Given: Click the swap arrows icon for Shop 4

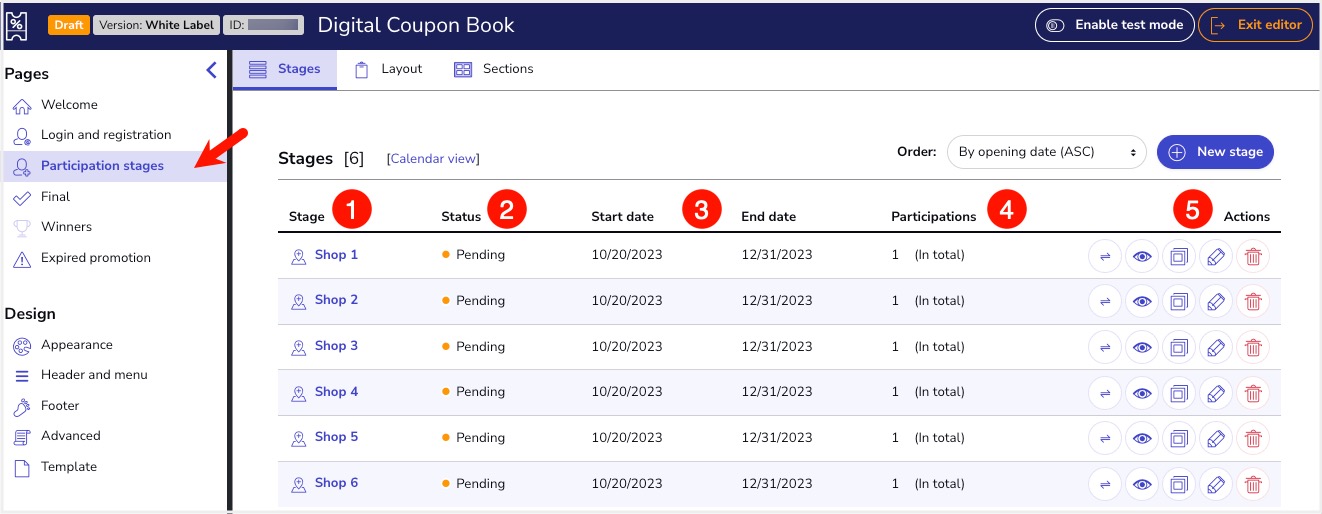Looking at the screenshot, I should 1105,393.
